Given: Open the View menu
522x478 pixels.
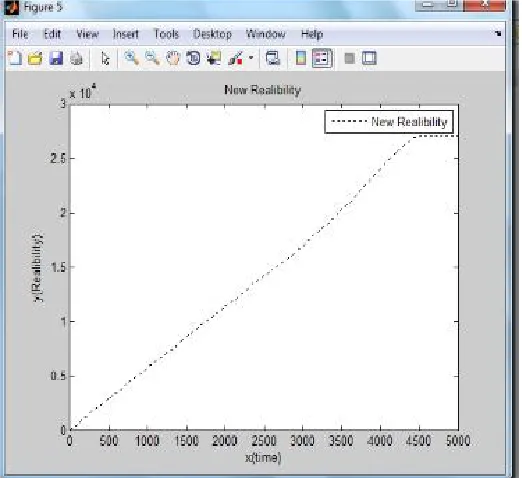Looking at the screenshot, I should pos(87,34).
